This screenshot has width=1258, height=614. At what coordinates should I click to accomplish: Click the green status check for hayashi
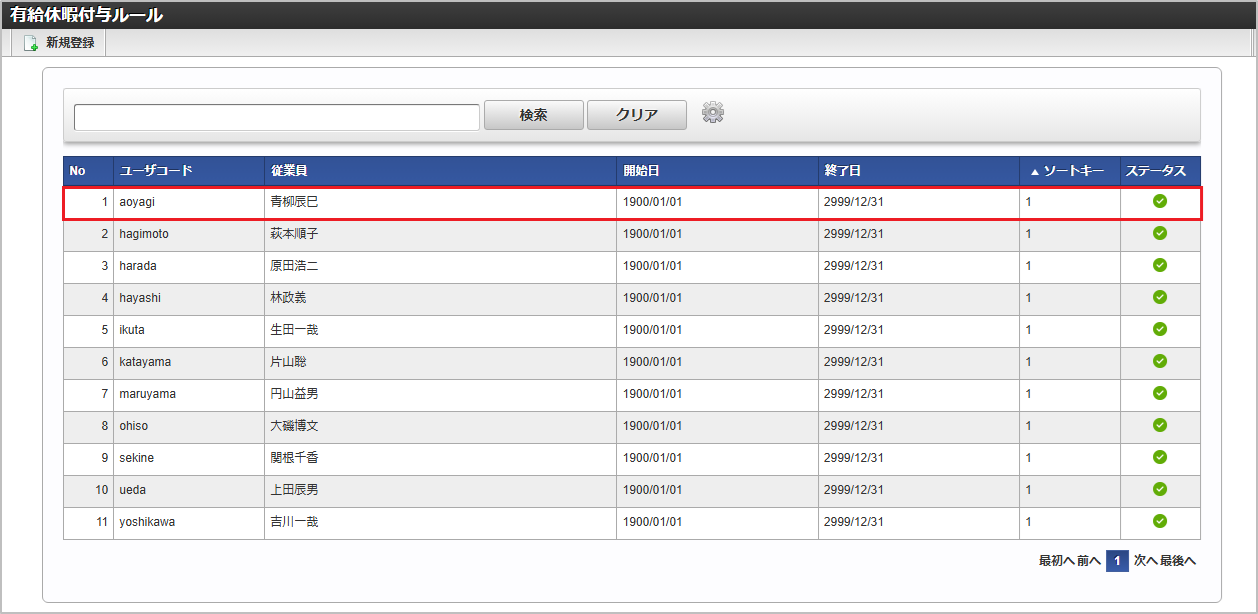[1160, 297]
